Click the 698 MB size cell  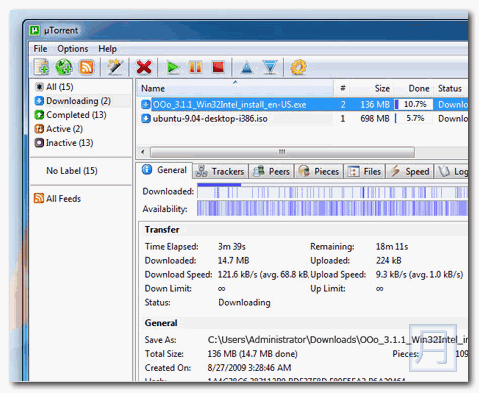(x=375, y=118)
